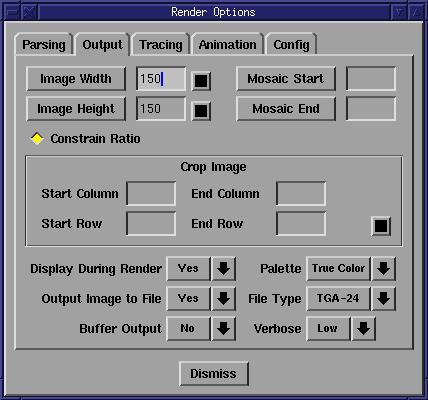
Task: Click the down arrow next to Buffer Output
Action: 223,328
